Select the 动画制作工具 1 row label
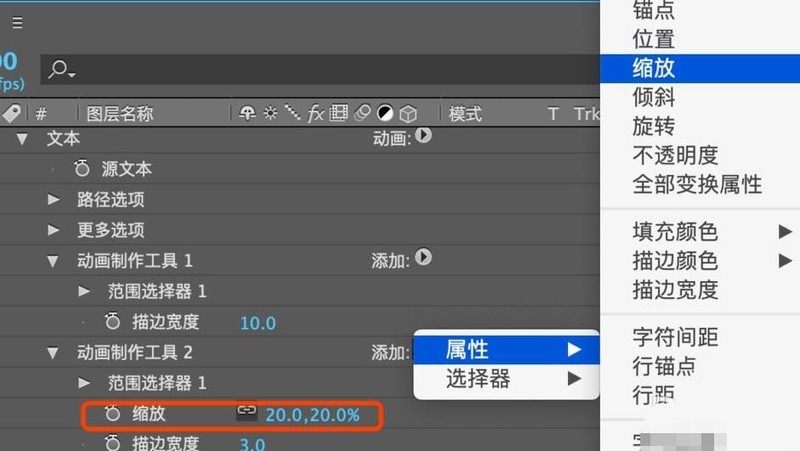800x451 pixels. (x=135, y=261)
